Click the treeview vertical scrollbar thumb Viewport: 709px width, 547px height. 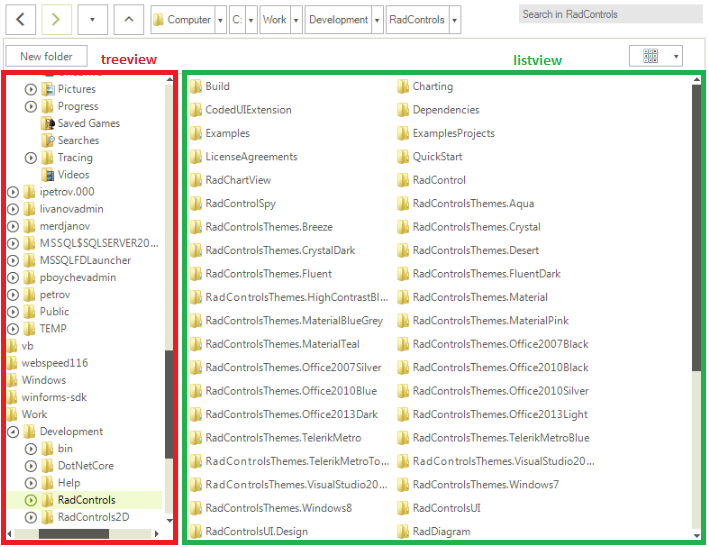click(169, 405)
